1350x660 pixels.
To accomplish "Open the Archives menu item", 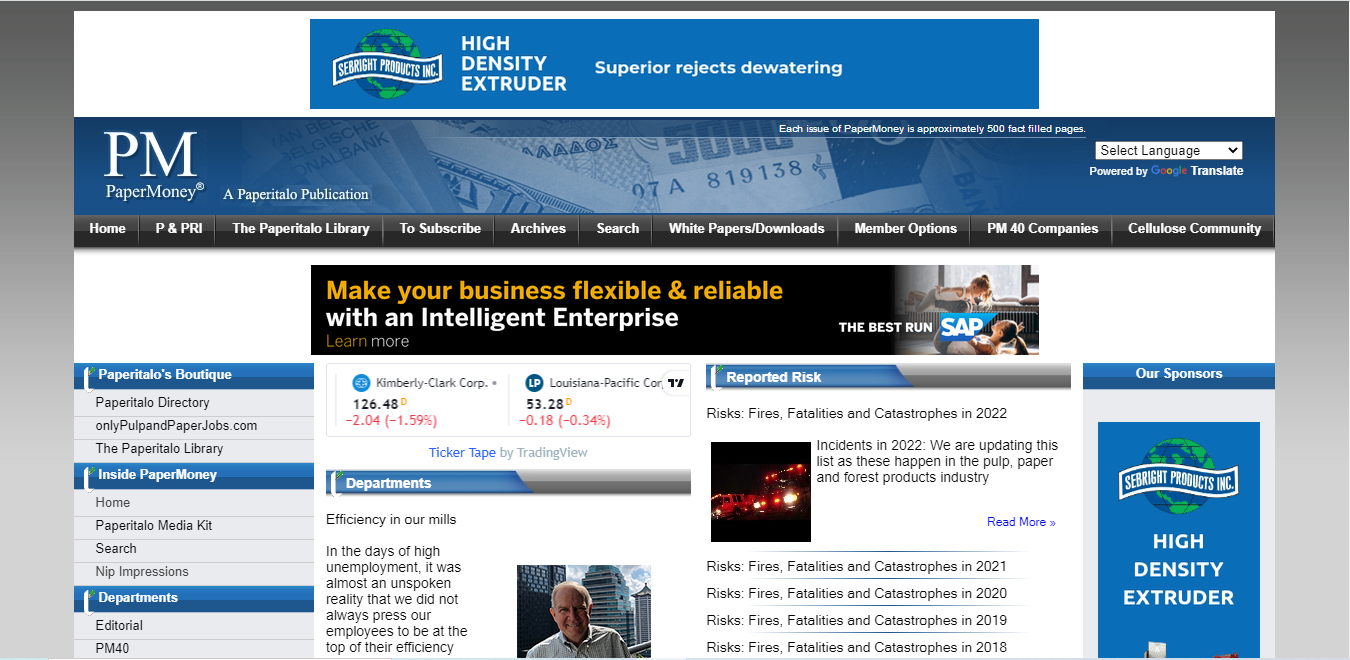I will [538, 229].
